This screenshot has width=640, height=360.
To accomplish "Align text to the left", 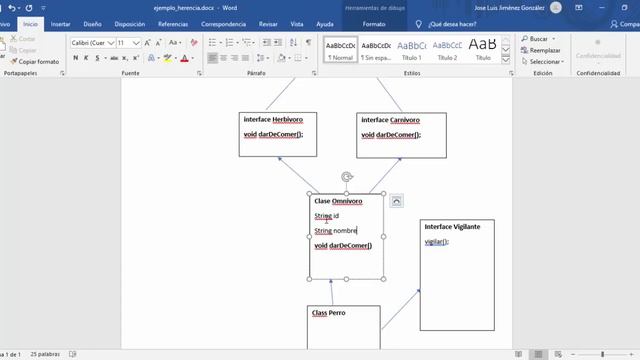I will 212,58.
